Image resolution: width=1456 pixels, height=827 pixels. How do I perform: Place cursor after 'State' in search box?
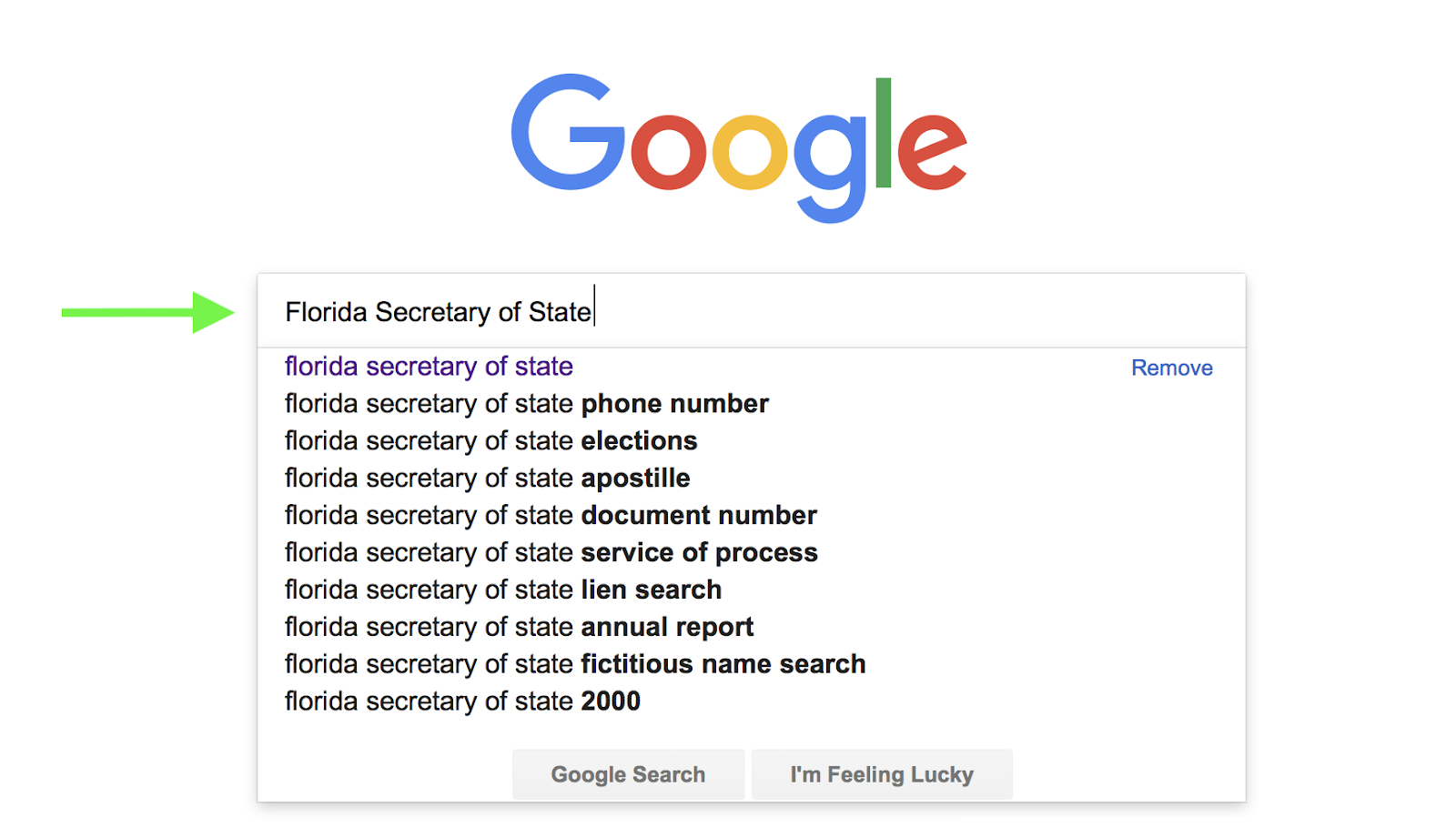click(593, 312)
